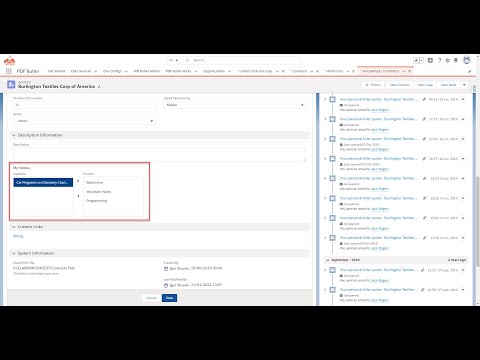The width and height of the screenshot is (480, 360).
Task: Open more record actions dropdown beside New Note
Action: point(464,85)
